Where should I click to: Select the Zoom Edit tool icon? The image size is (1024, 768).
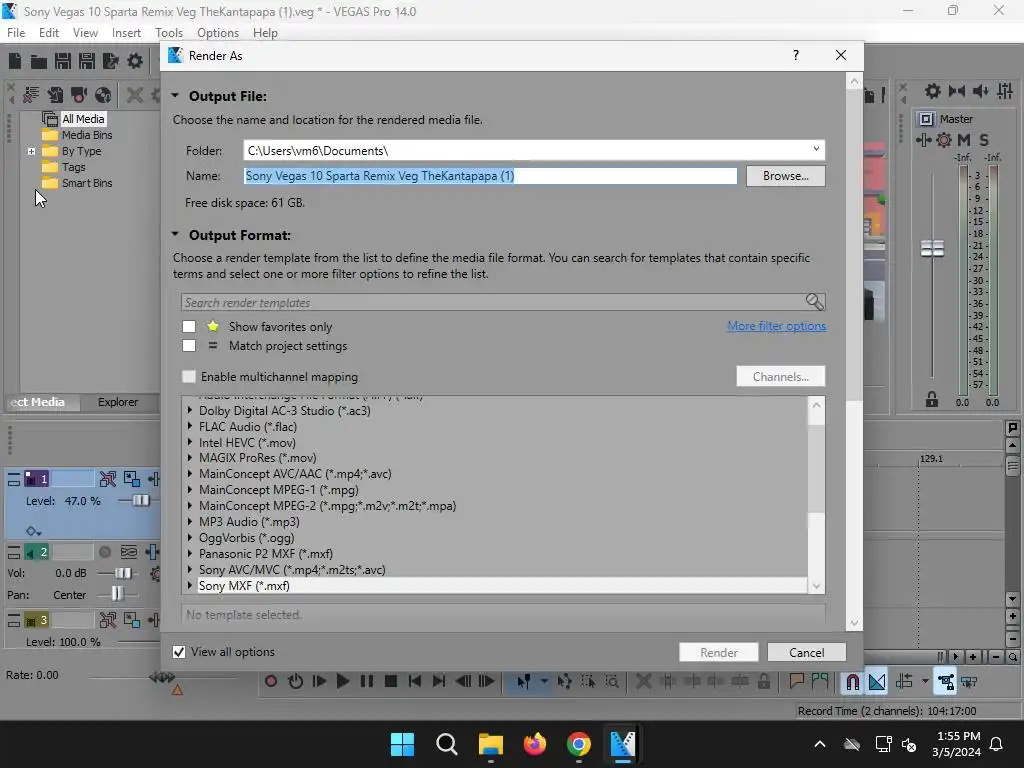tap(612, 682)
